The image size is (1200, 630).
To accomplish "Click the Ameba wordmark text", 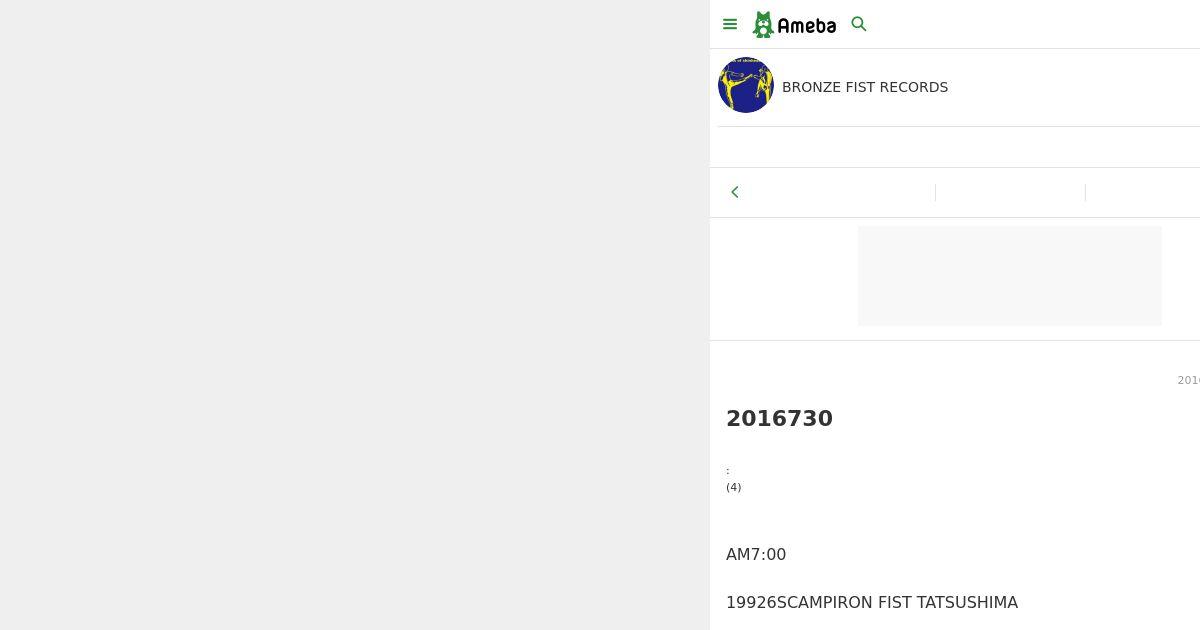I will pos(806,26).
